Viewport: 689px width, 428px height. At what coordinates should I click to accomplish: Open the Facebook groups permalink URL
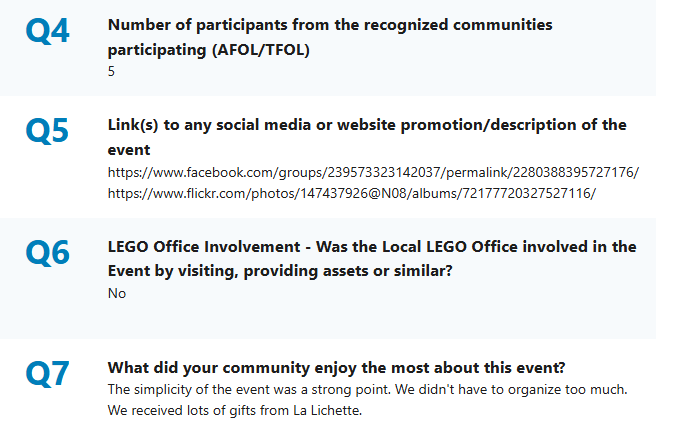[373, 172]
